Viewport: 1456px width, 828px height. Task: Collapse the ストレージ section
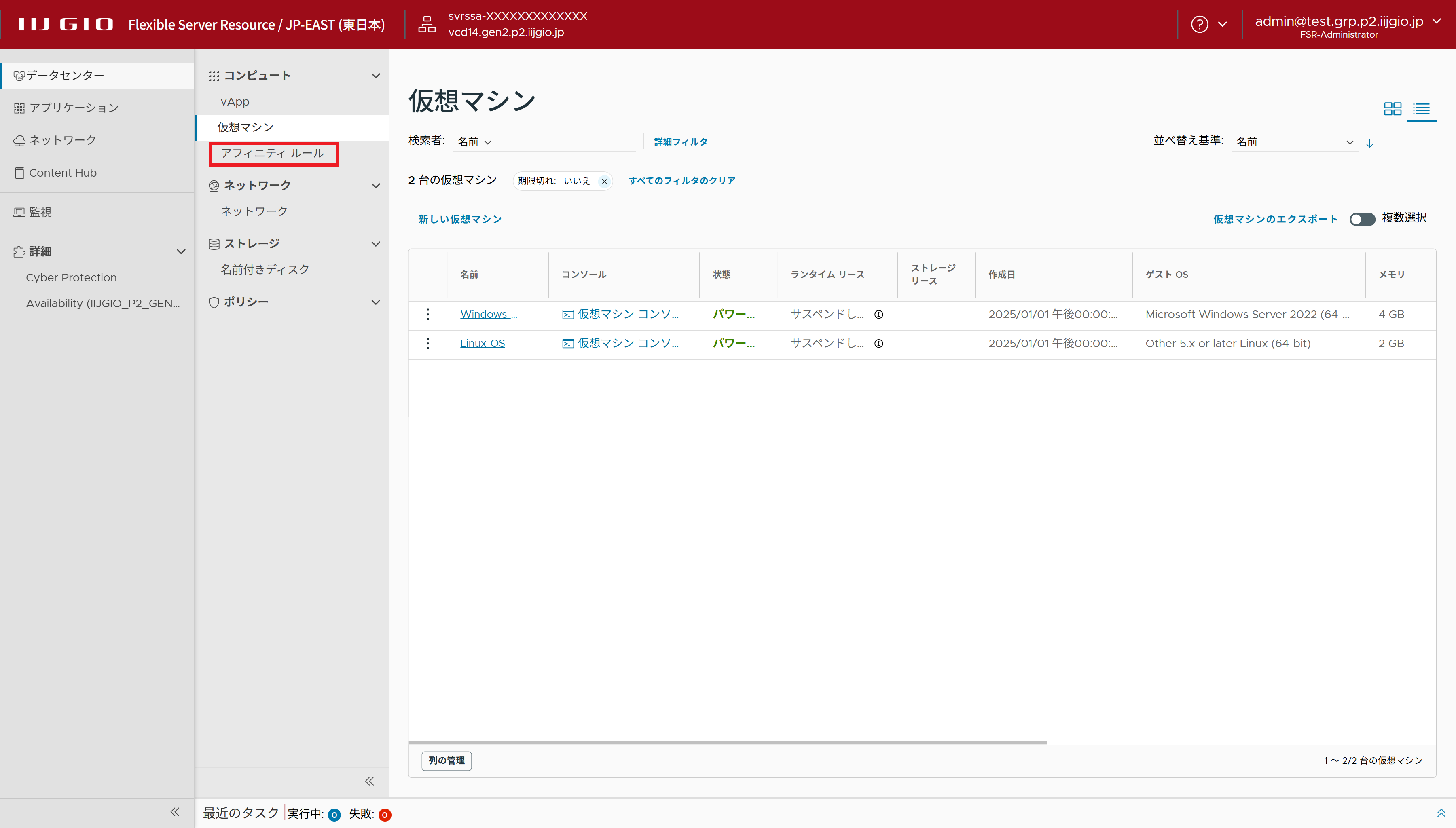[375, 244]
